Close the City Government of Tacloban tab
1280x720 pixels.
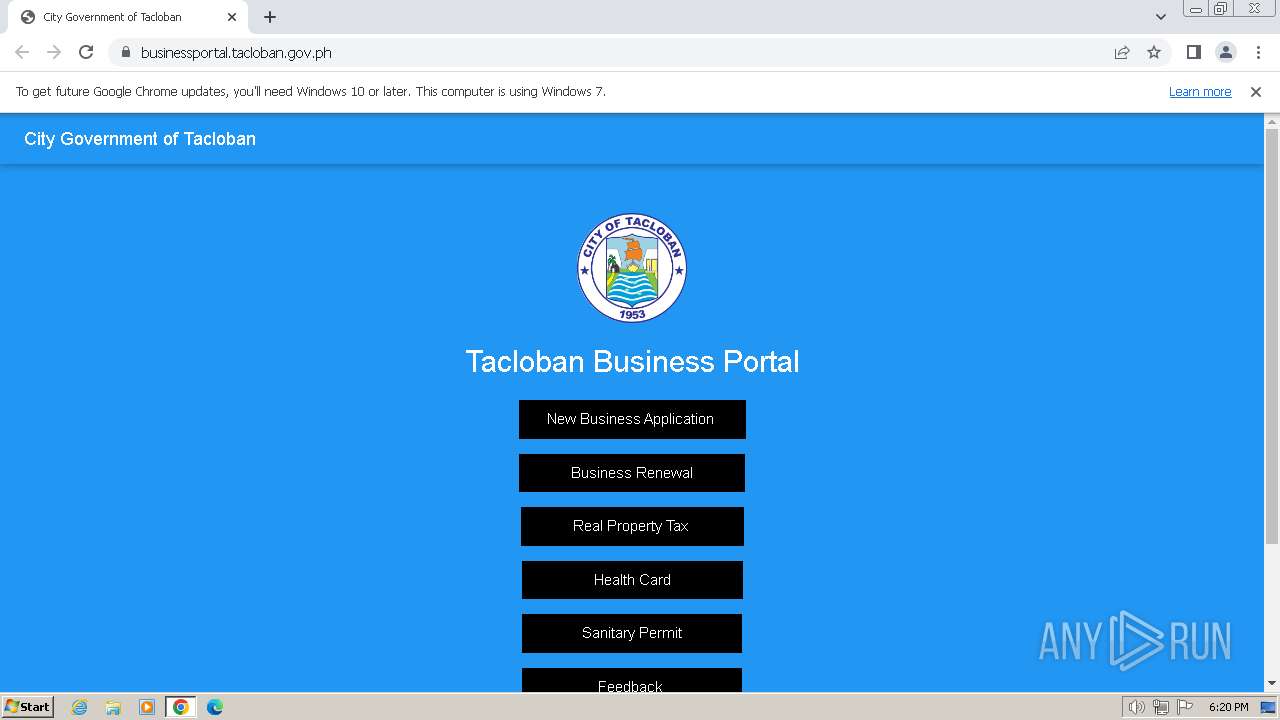point(232,17)
